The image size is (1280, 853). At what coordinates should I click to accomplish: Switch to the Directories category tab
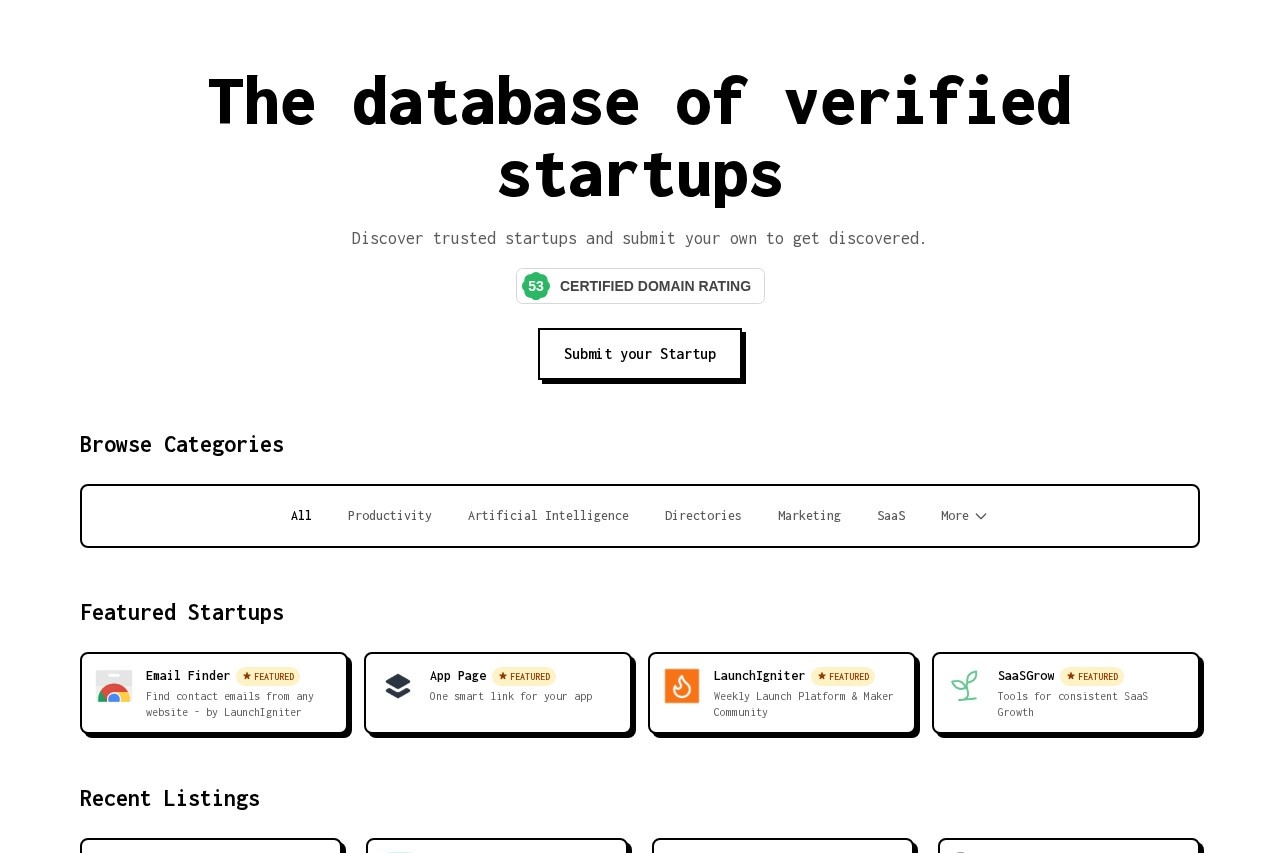pyautogui.click(x=703, y=515)
